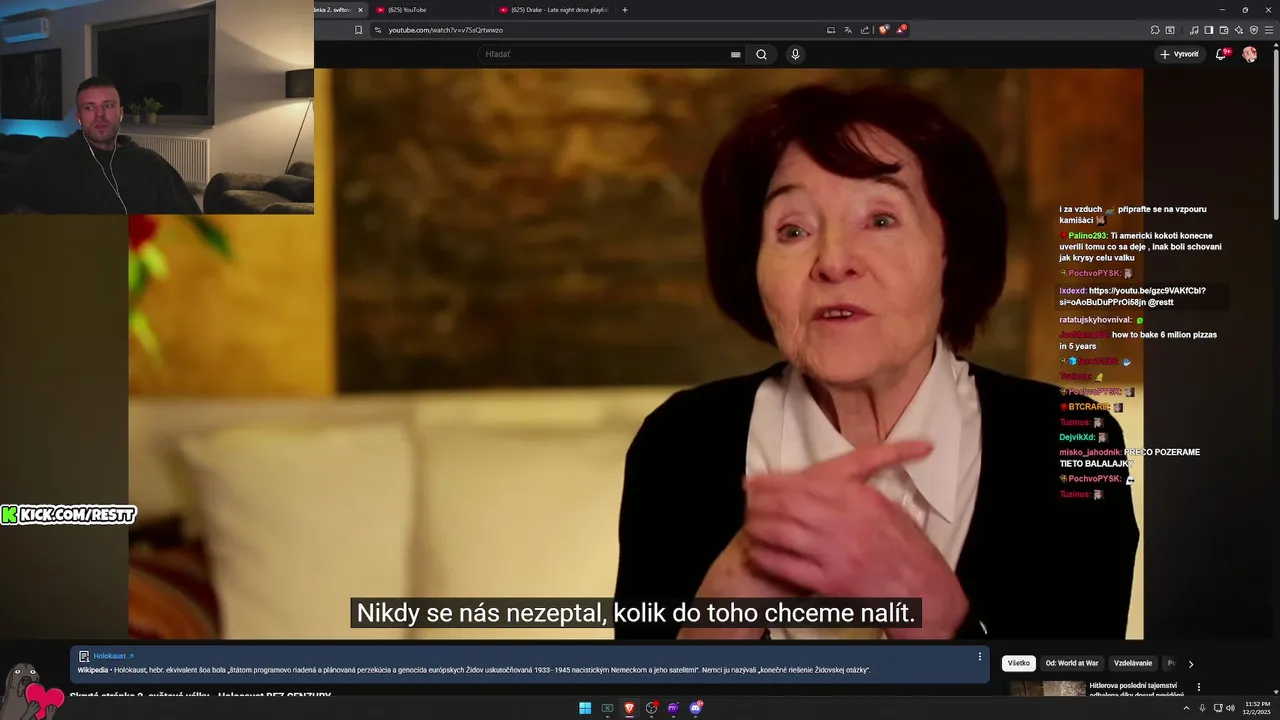Click the bookmark icon left of address bar

358,30
